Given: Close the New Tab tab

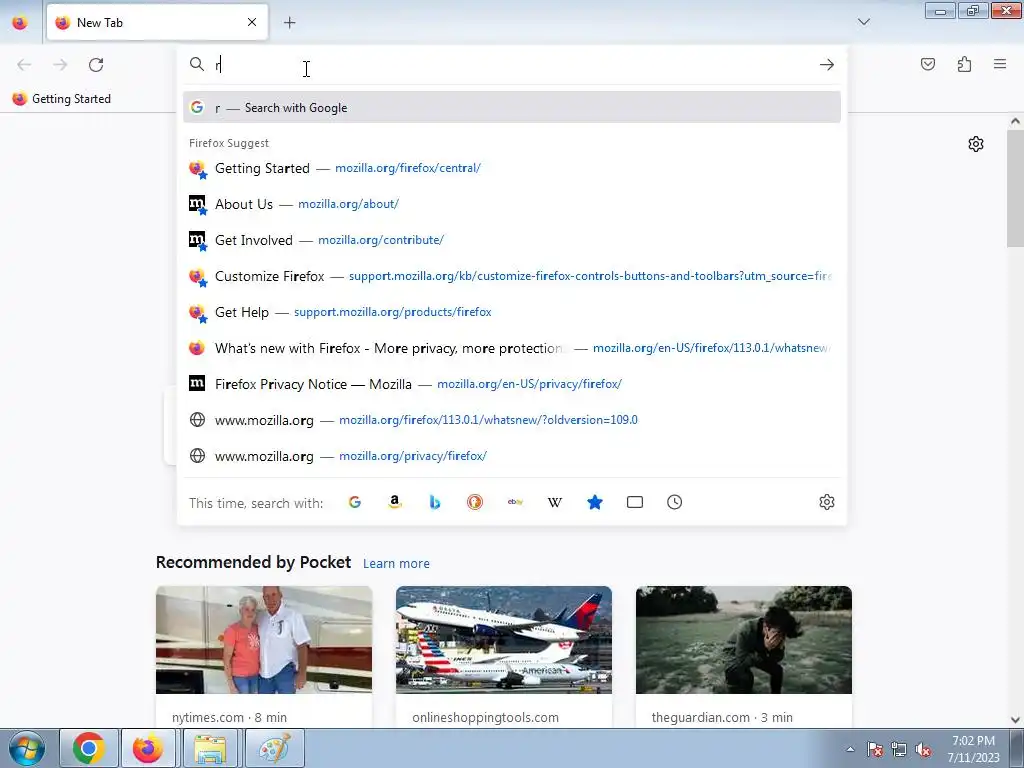Looking at the screenshot, I should coord(252,22).
